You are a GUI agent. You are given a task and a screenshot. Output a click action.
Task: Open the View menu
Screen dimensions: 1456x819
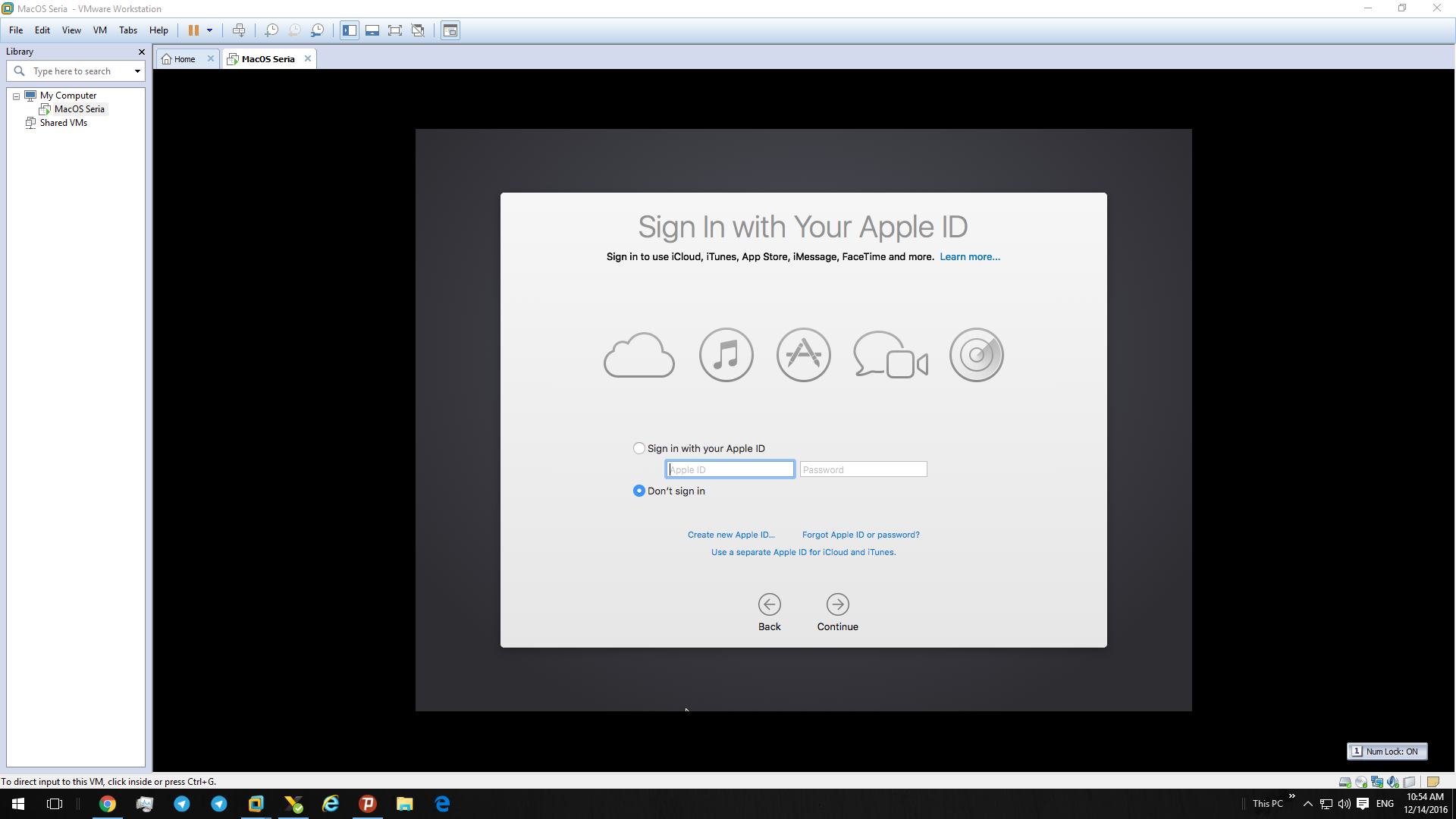click(71, 30)
